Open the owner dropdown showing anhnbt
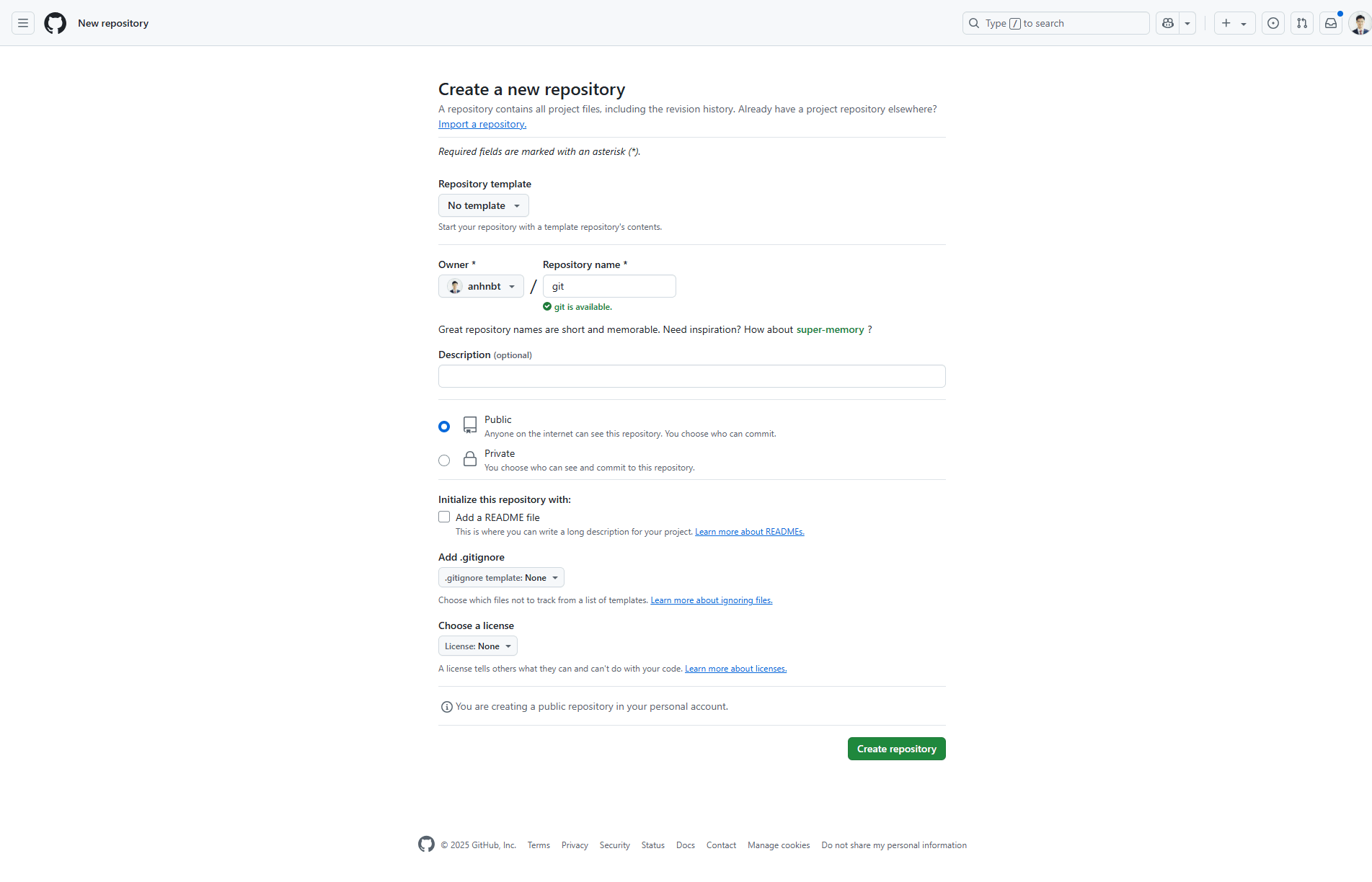1372x882 pixels. pos(480,286)
